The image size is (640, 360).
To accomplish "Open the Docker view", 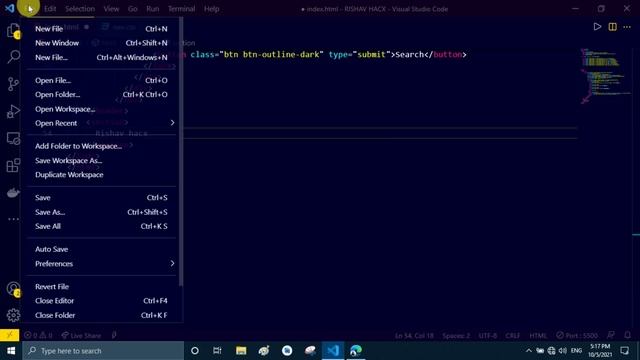I will tap(13, 192).
